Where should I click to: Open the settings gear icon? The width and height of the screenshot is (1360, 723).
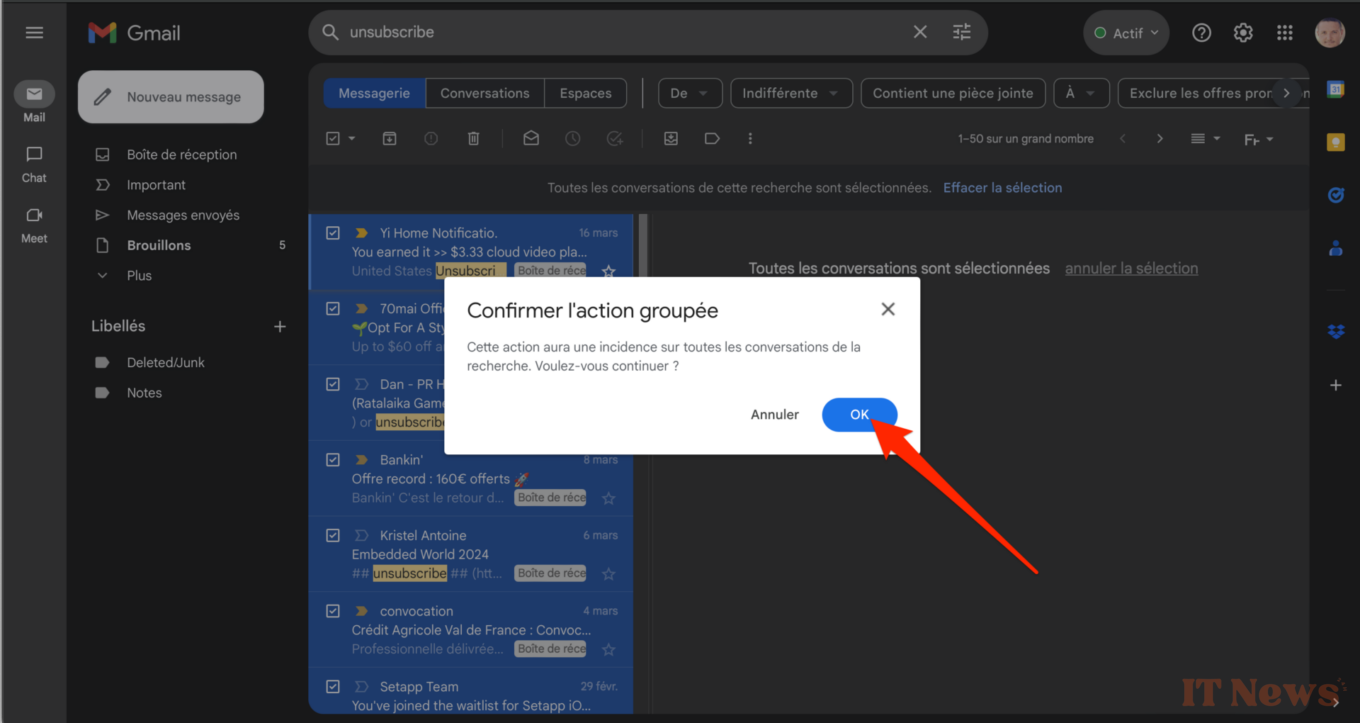tap(1243, 33)
